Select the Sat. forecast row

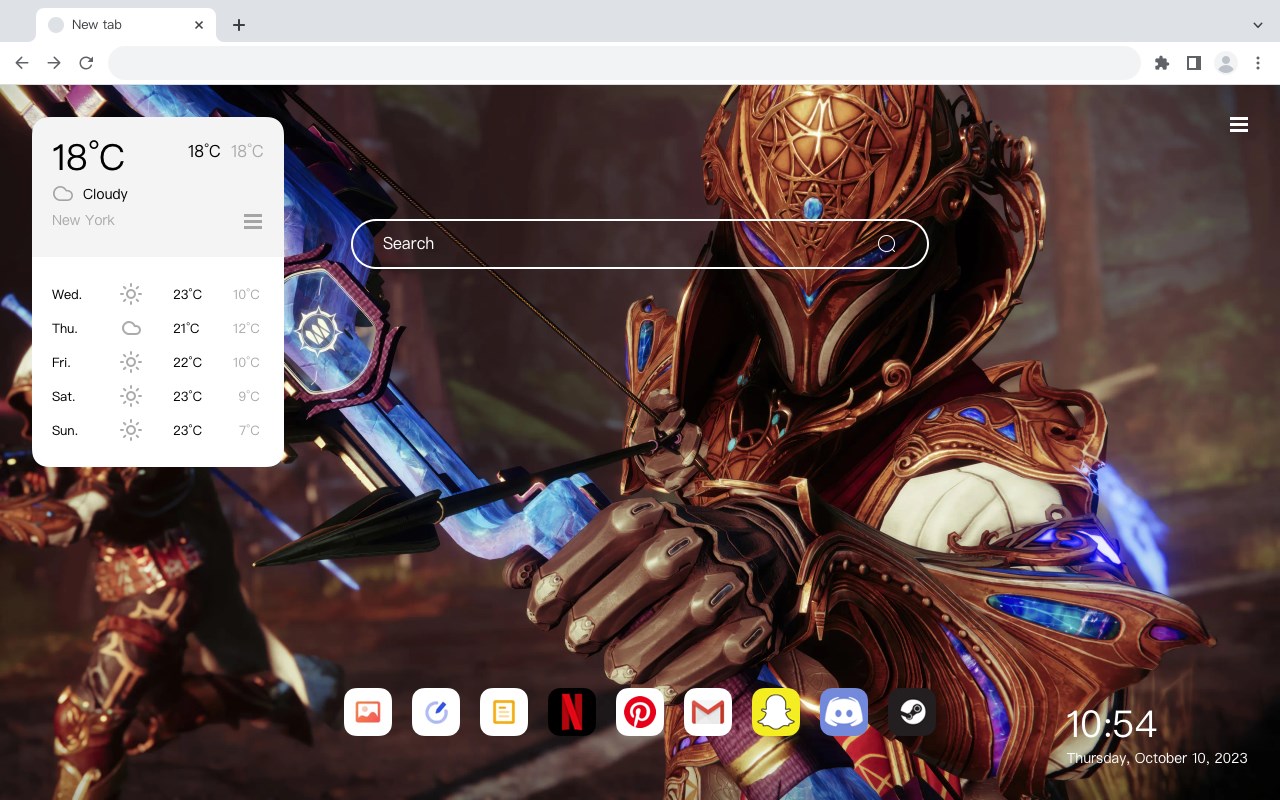[x=157, y=396]
